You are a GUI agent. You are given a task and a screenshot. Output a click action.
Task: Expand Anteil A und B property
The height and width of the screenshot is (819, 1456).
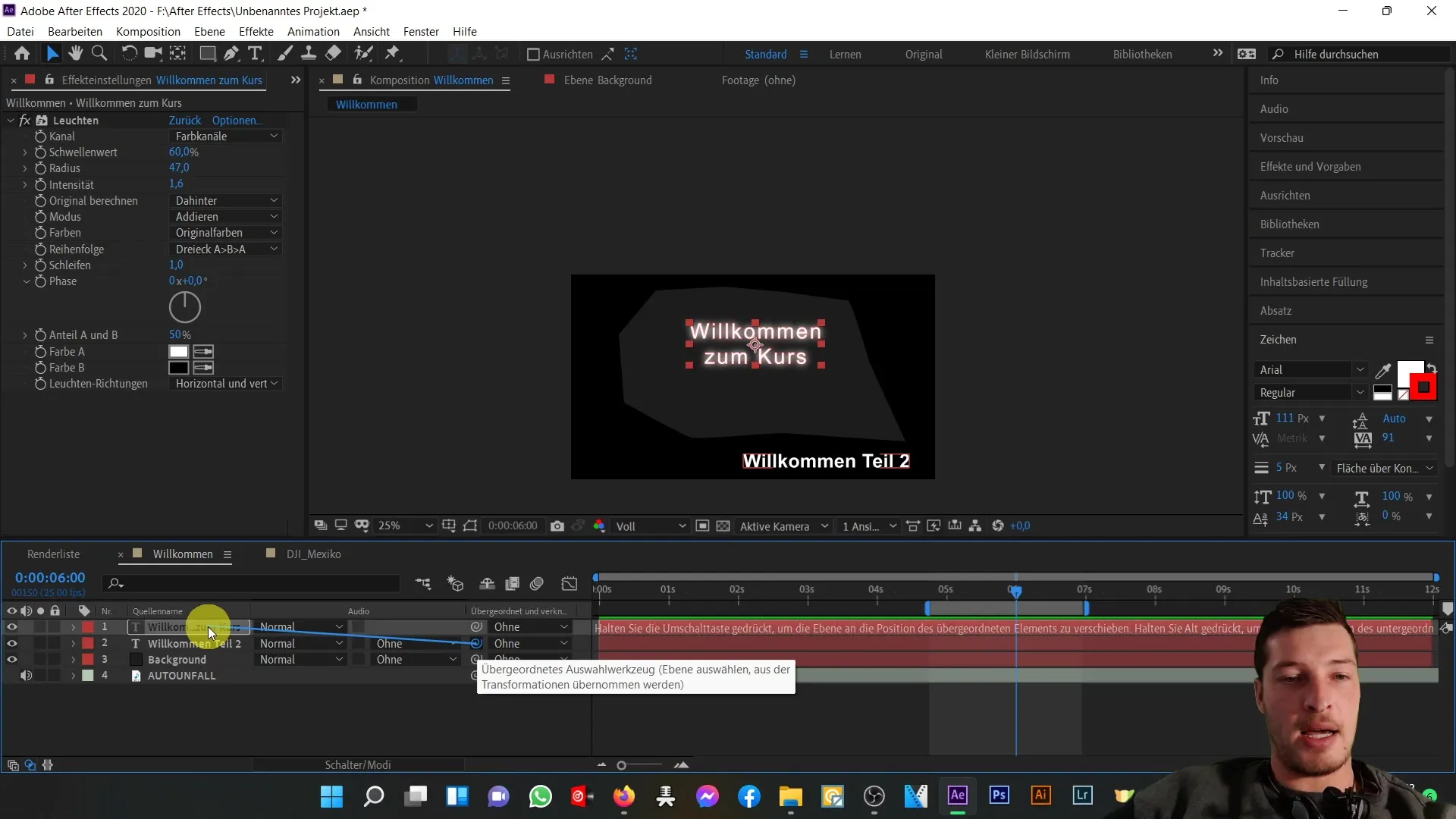tap(25, 334)
